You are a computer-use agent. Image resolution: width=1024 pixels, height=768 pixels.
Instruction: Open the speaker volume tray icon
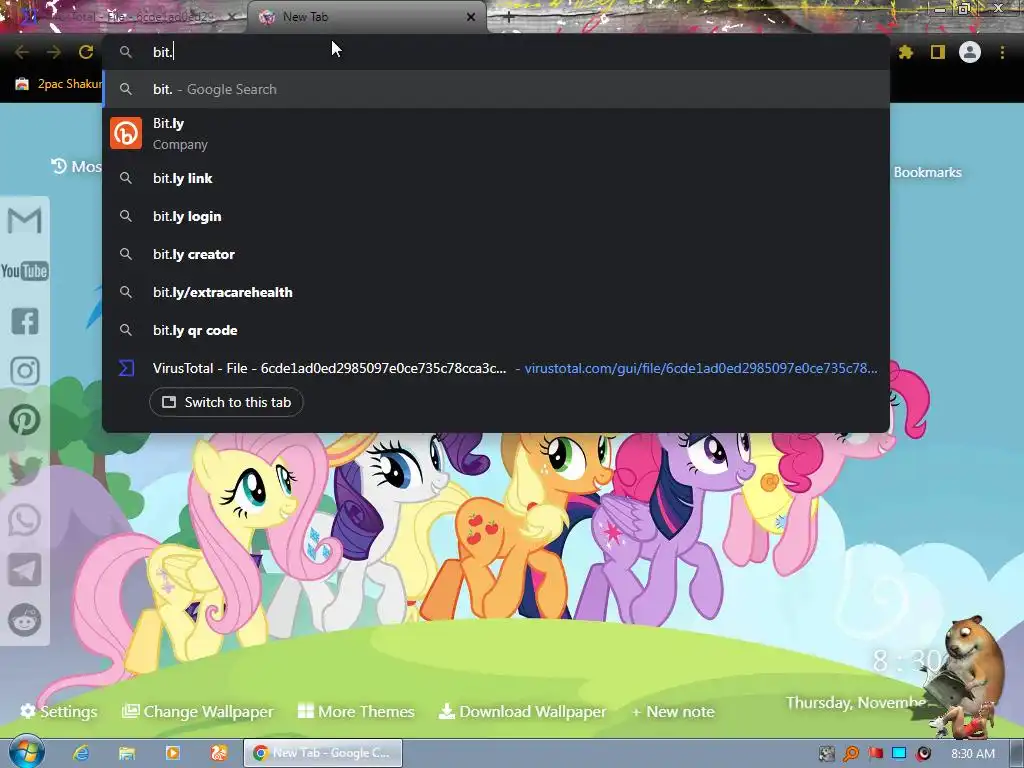[x=923, y=754]
